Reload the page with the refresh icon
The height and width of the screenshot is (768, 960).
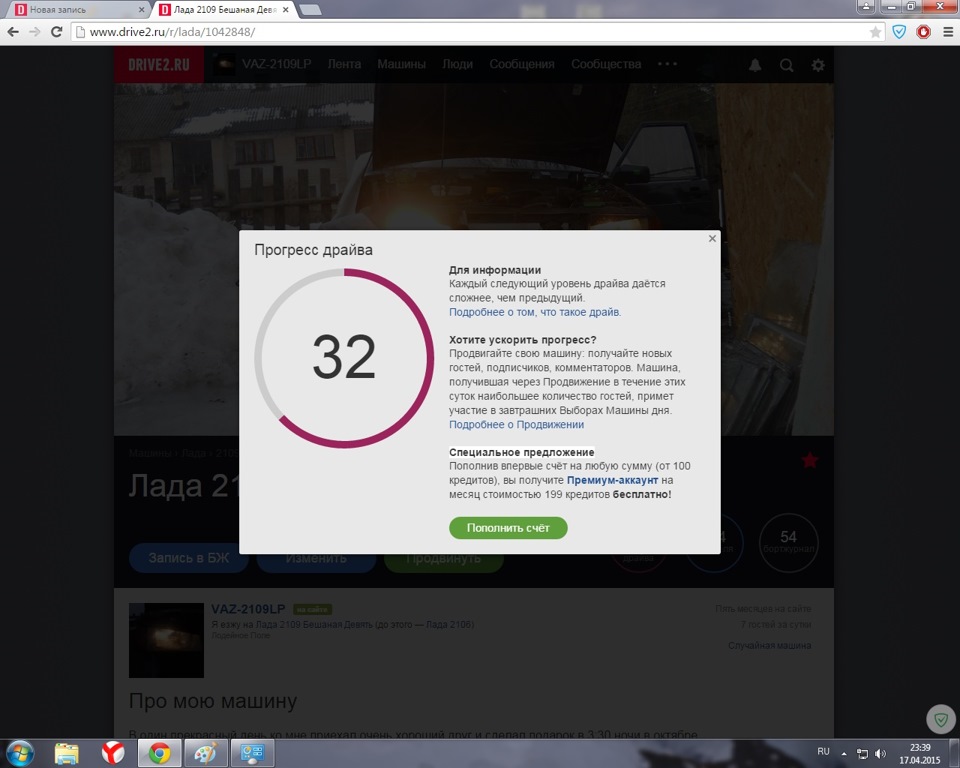point(56,32)
